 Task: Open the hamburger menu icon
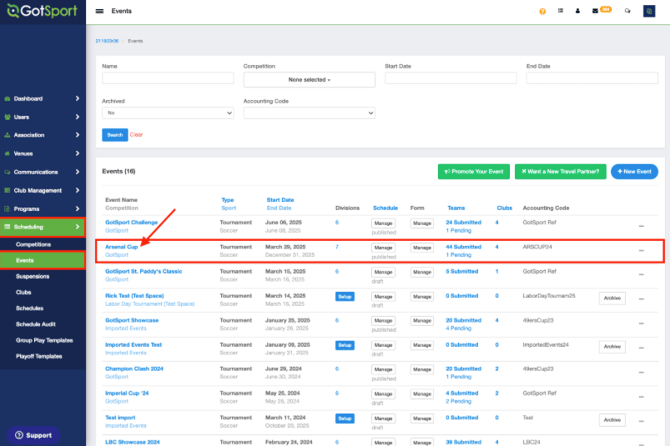[100, 11]
